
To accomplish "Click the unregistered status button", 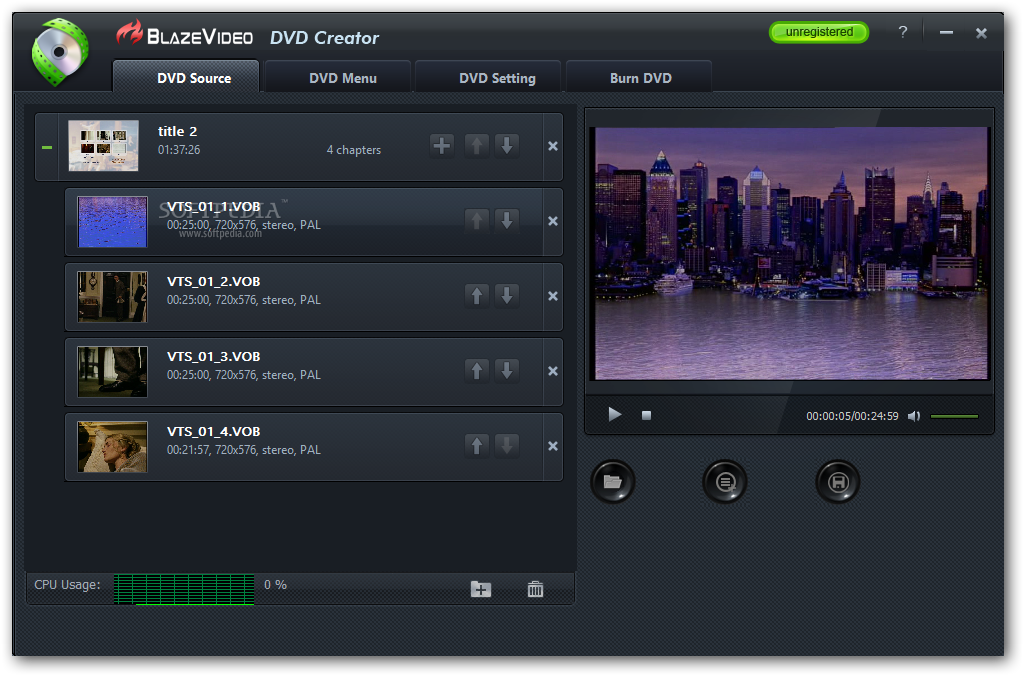I will tap(819, 32).
